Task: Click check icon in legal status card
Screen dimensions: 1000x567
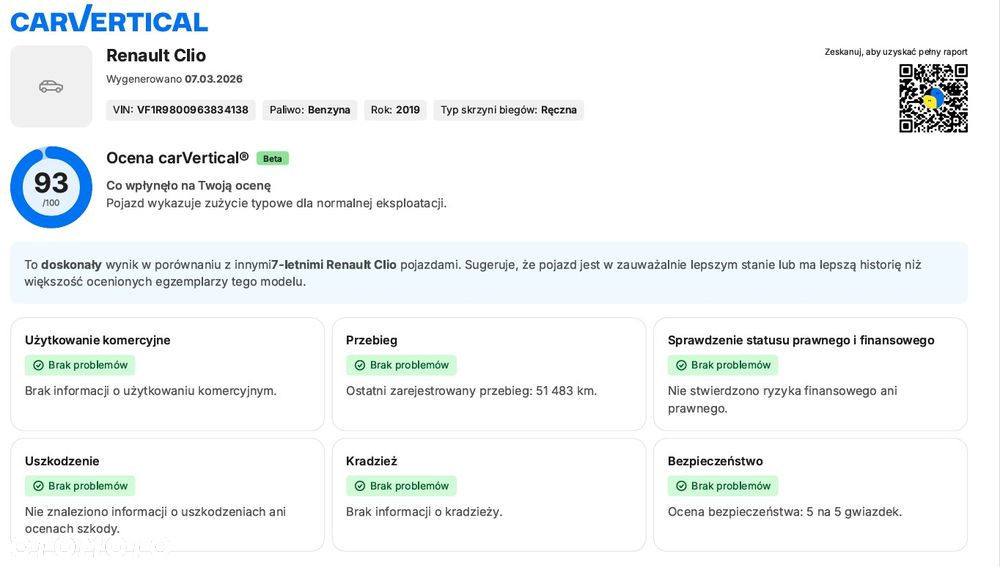Action: click(681, 366)
